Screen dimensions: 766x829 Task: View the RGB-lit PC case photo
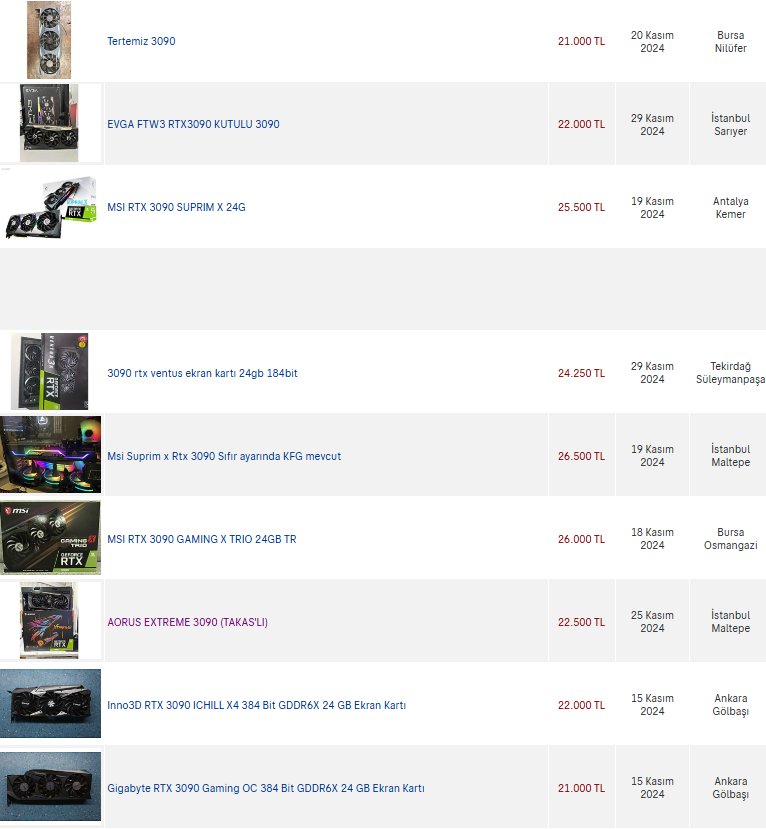[50, 455]
